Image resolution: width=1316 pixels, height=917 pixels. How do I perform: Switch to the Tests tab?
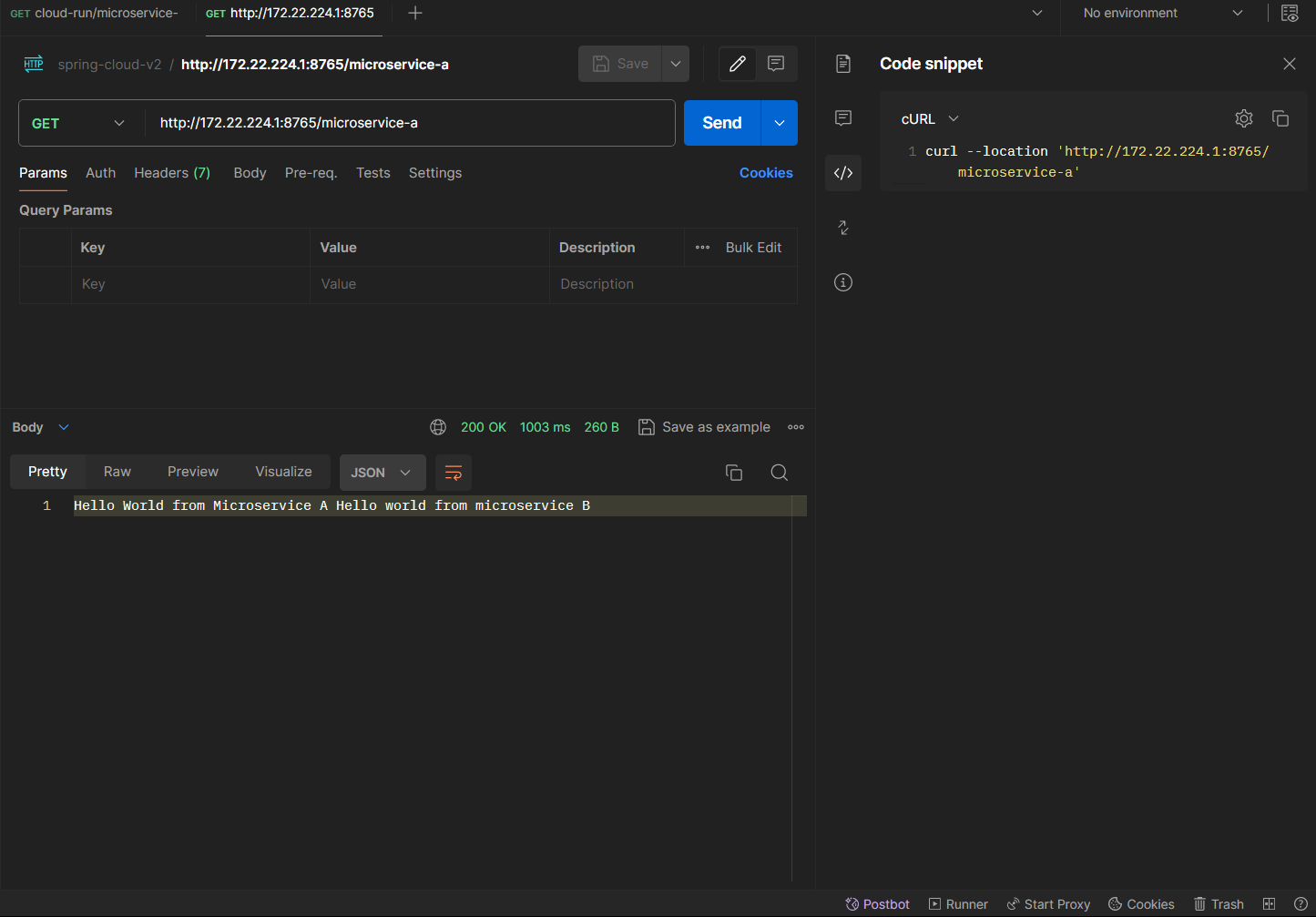click(373, 173)
